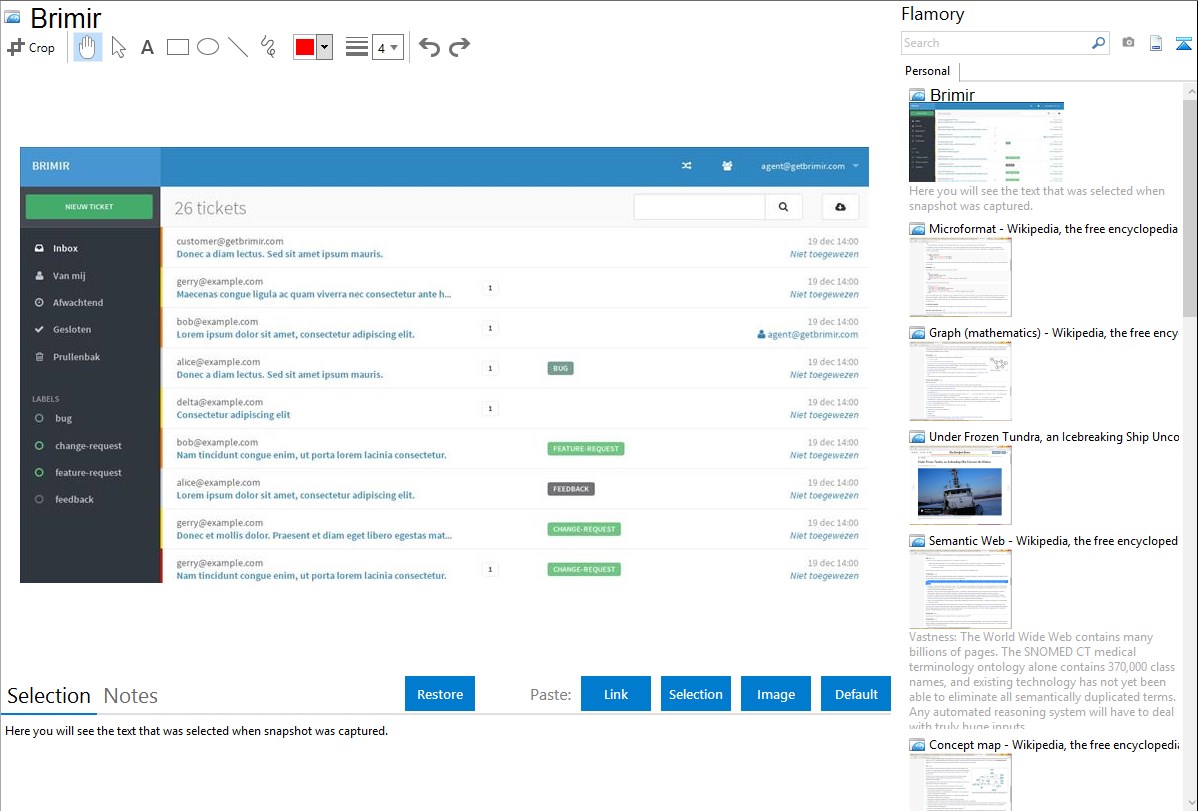The height and width of the screenshot is (811, 1198).
Task: Click the Brimir title app icon
Action: pyautogui.click(x=12, y=18)
